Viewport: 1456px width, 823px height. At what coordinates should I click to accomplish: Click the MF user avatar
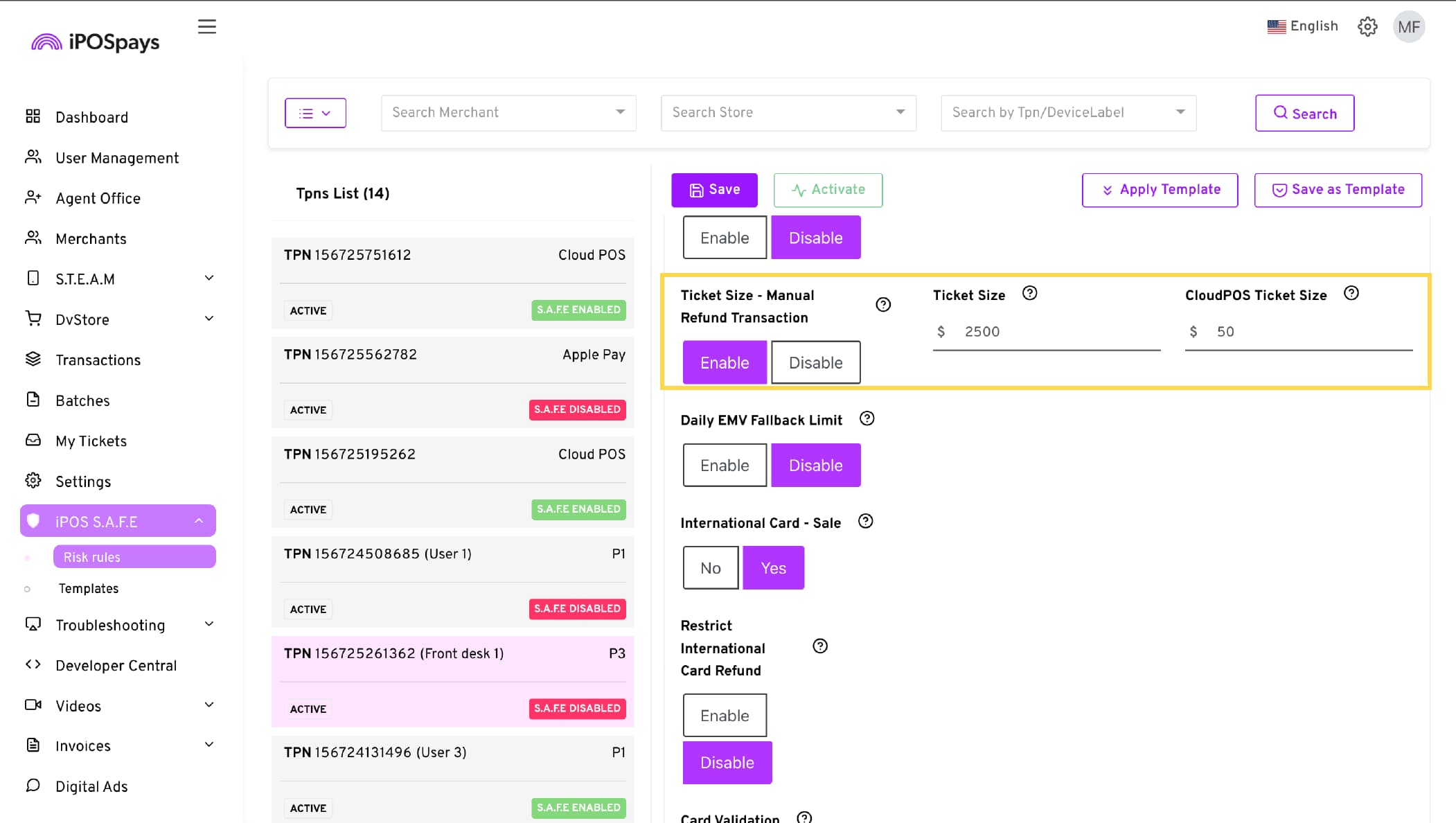[x=1408, y=27]
